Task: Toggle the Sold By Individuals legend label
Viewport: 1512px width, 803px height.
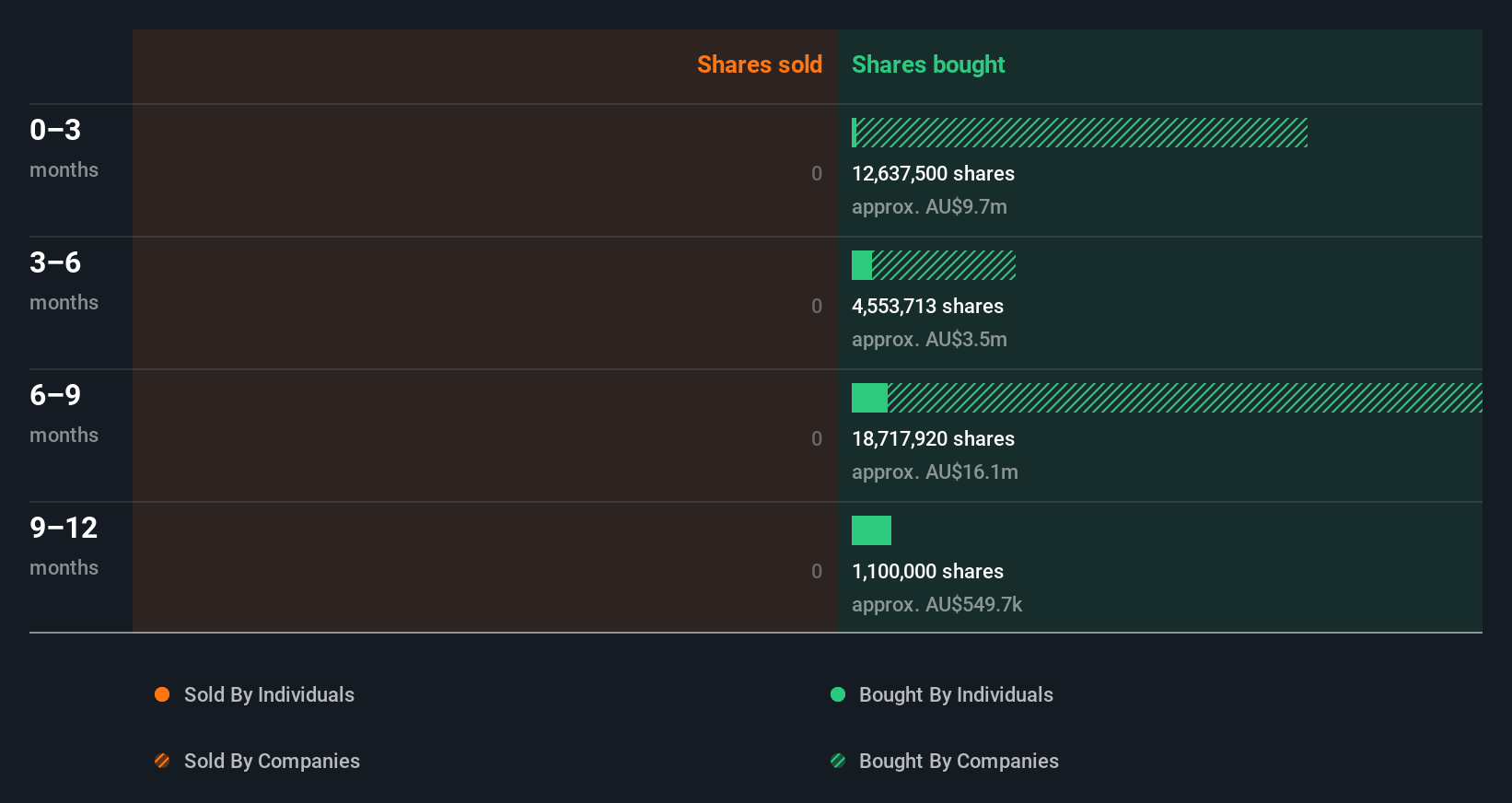Action: coord(269,694)
